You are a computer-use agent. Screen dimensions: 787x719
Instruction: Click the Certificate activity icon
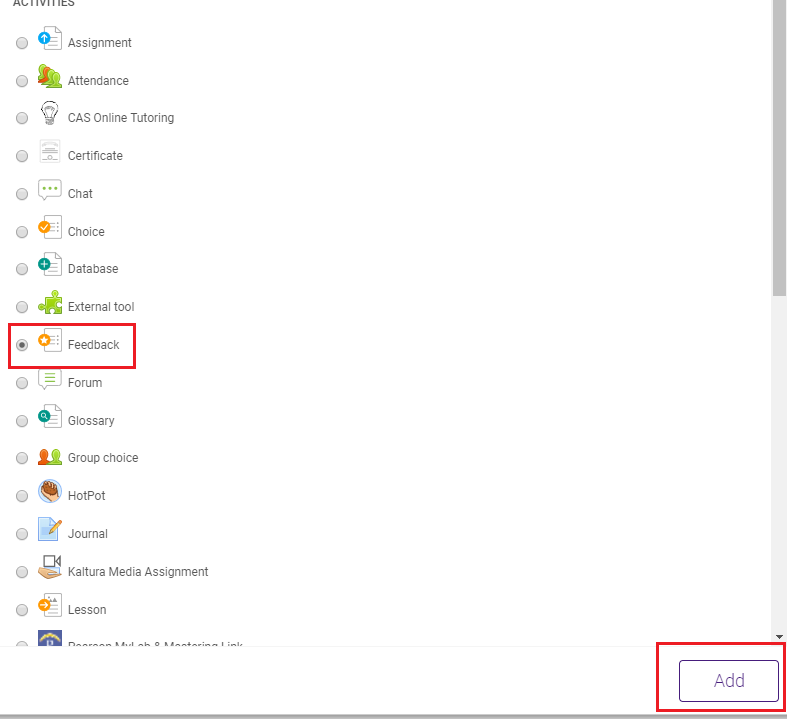tap(50, 152)
